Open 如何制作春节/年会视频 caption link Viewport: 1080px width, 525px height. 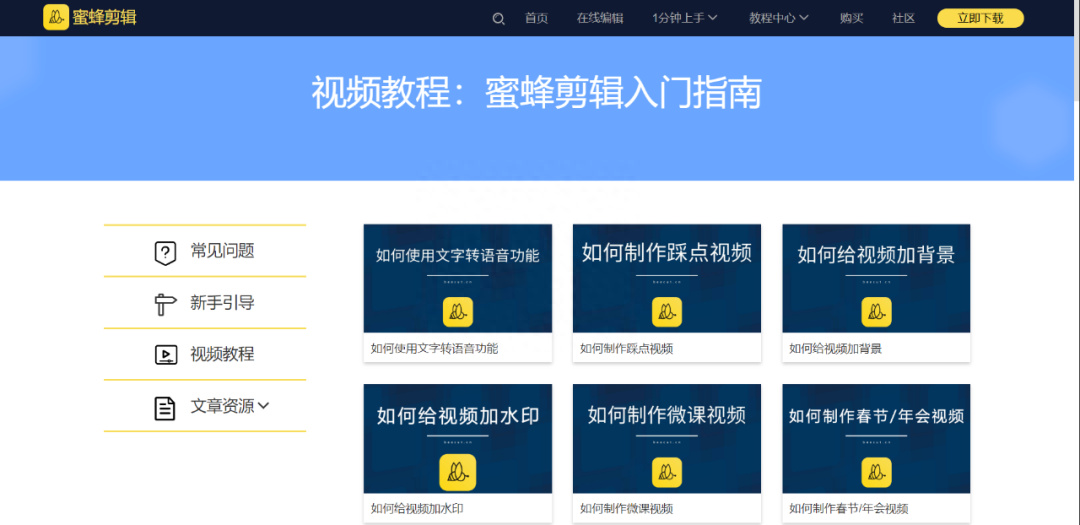coord(849,509)
